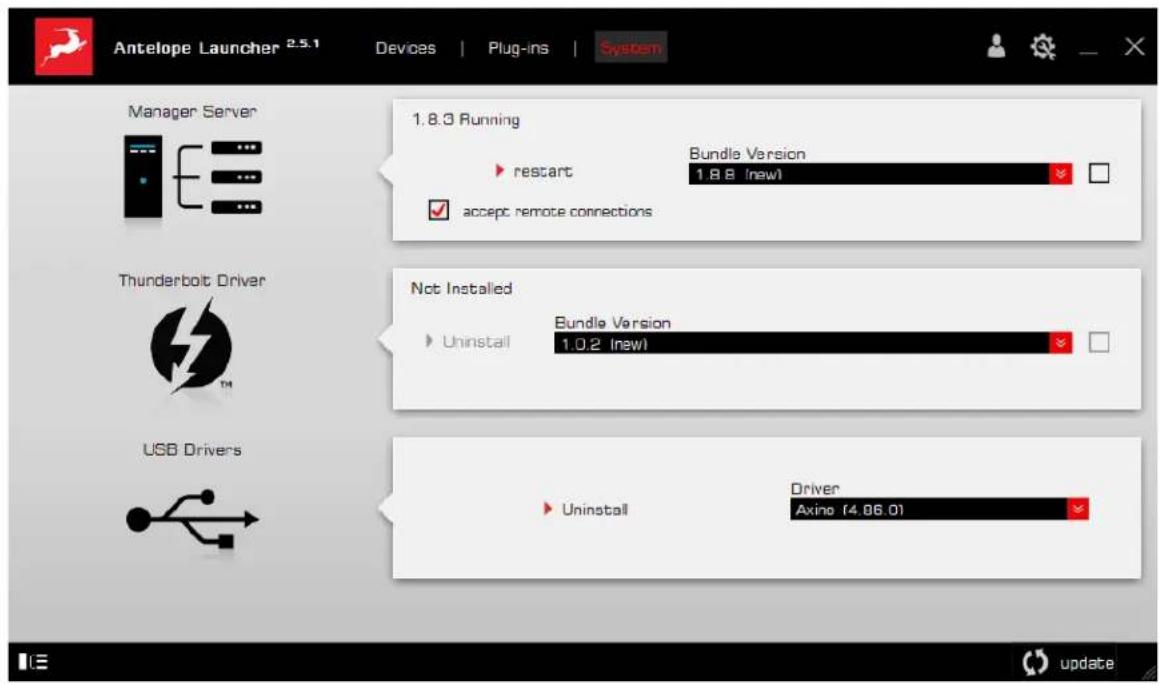Open the USB Driver Axino dropdown

tap(939, 509)
